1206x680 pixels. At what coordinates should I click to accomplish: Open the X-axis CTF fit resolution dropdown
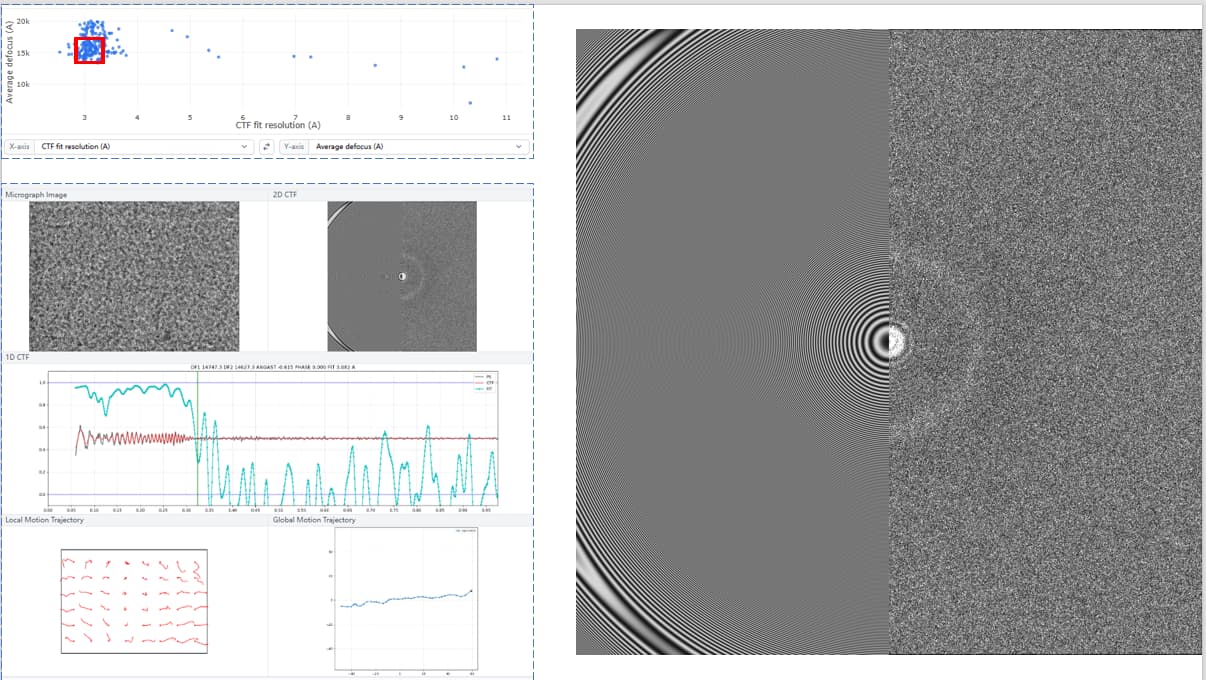(x=145, y=147)
